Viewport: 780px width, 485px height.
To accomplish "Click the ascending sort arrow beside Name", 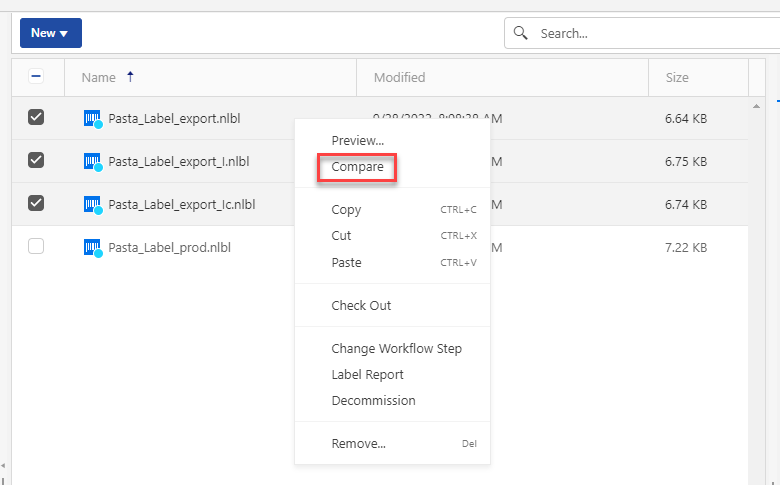I will pos(130,77).
